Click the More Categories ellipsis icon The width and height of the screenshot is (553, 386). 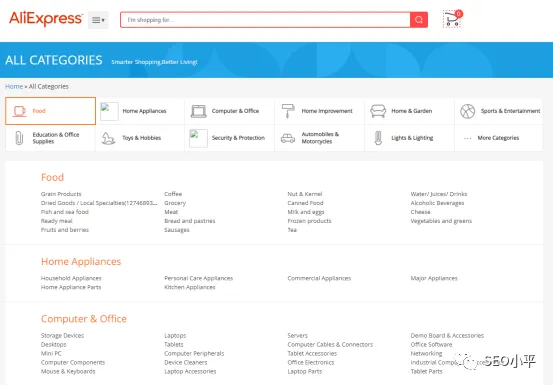(x=468, y=138)
